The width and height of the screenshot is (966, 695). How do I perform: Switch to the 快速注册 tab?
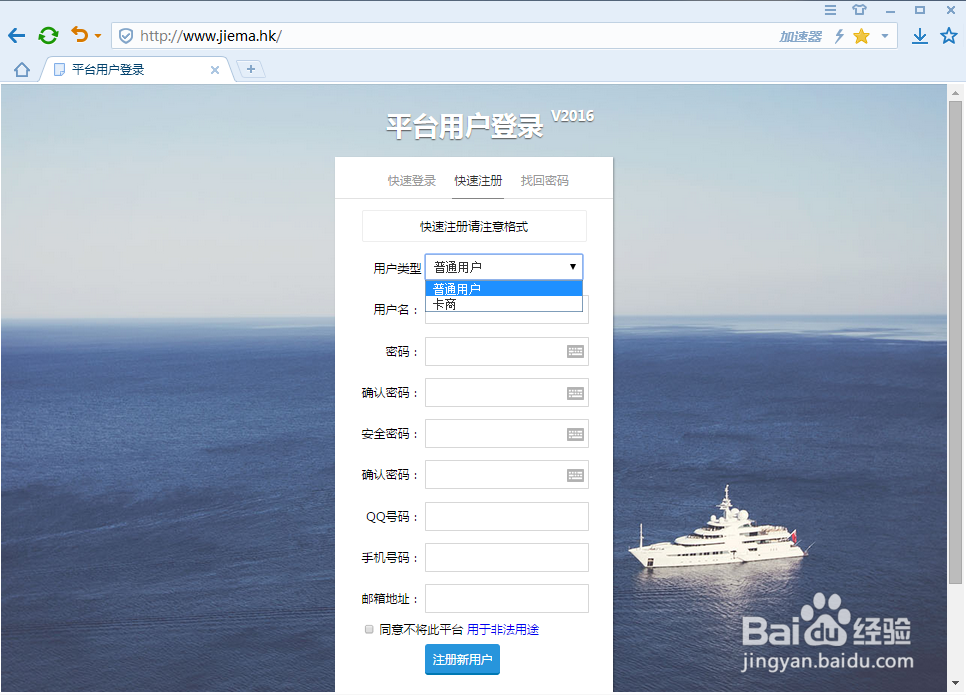point(478,181)
